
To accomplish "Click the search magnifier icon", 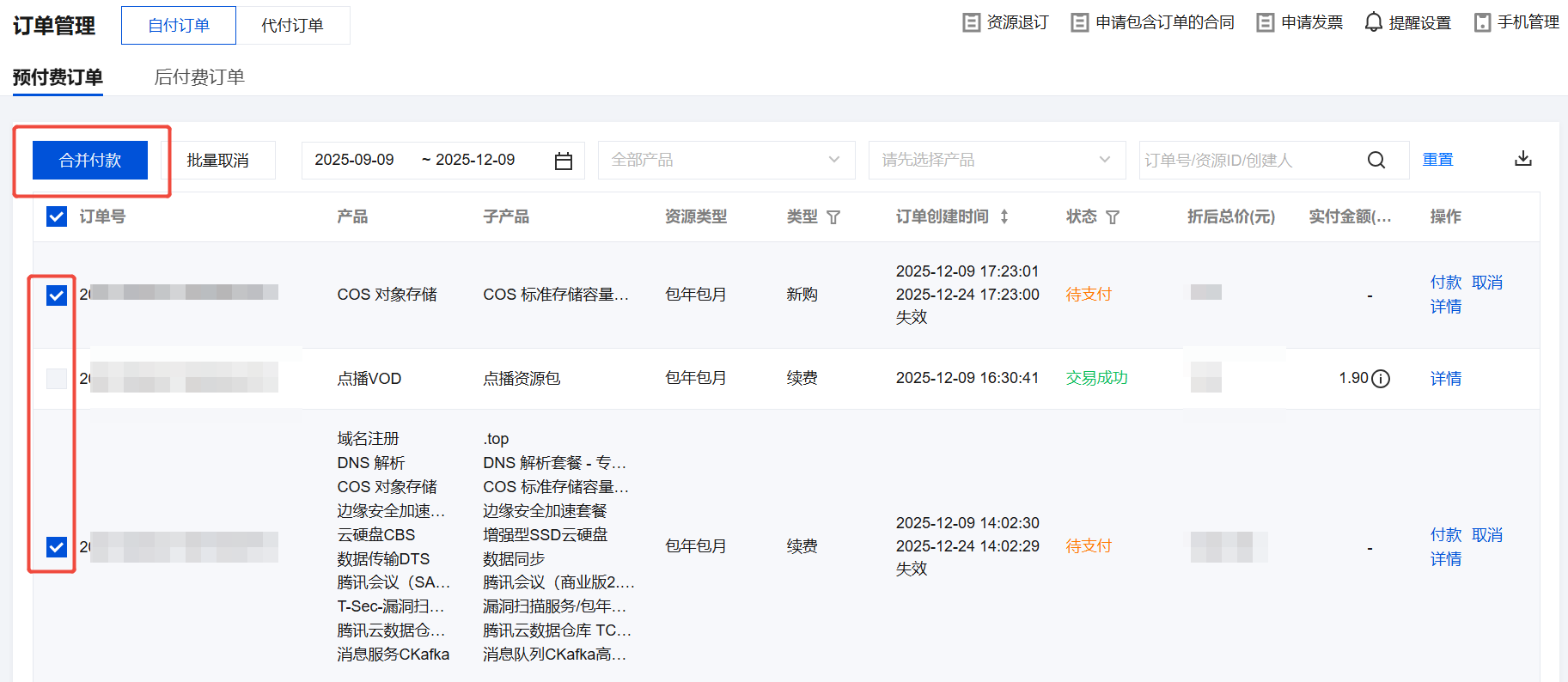I will click(1376, 161).
